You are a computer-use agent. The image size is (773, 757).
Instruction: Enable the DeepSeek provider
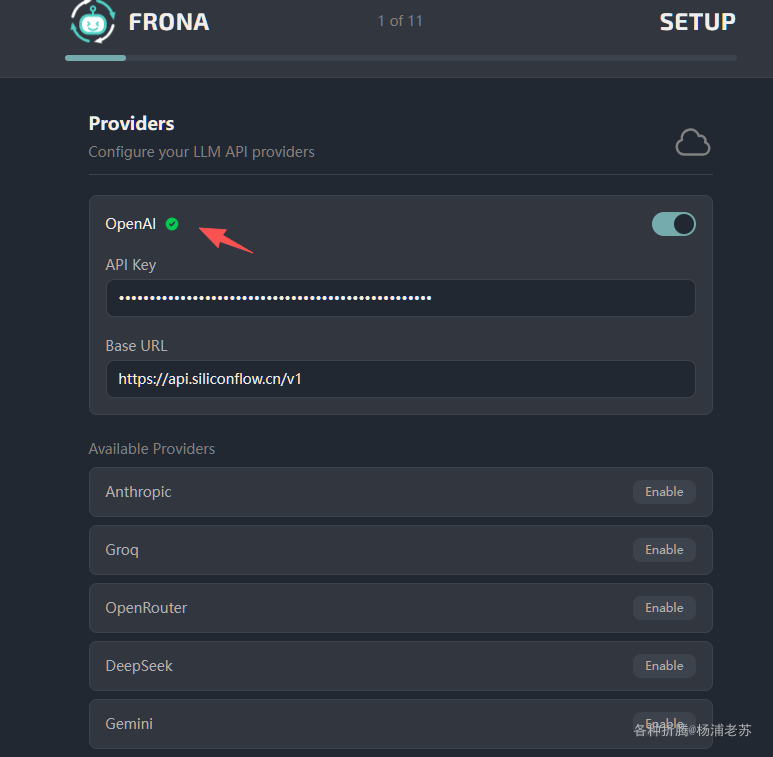coord(664,666)
